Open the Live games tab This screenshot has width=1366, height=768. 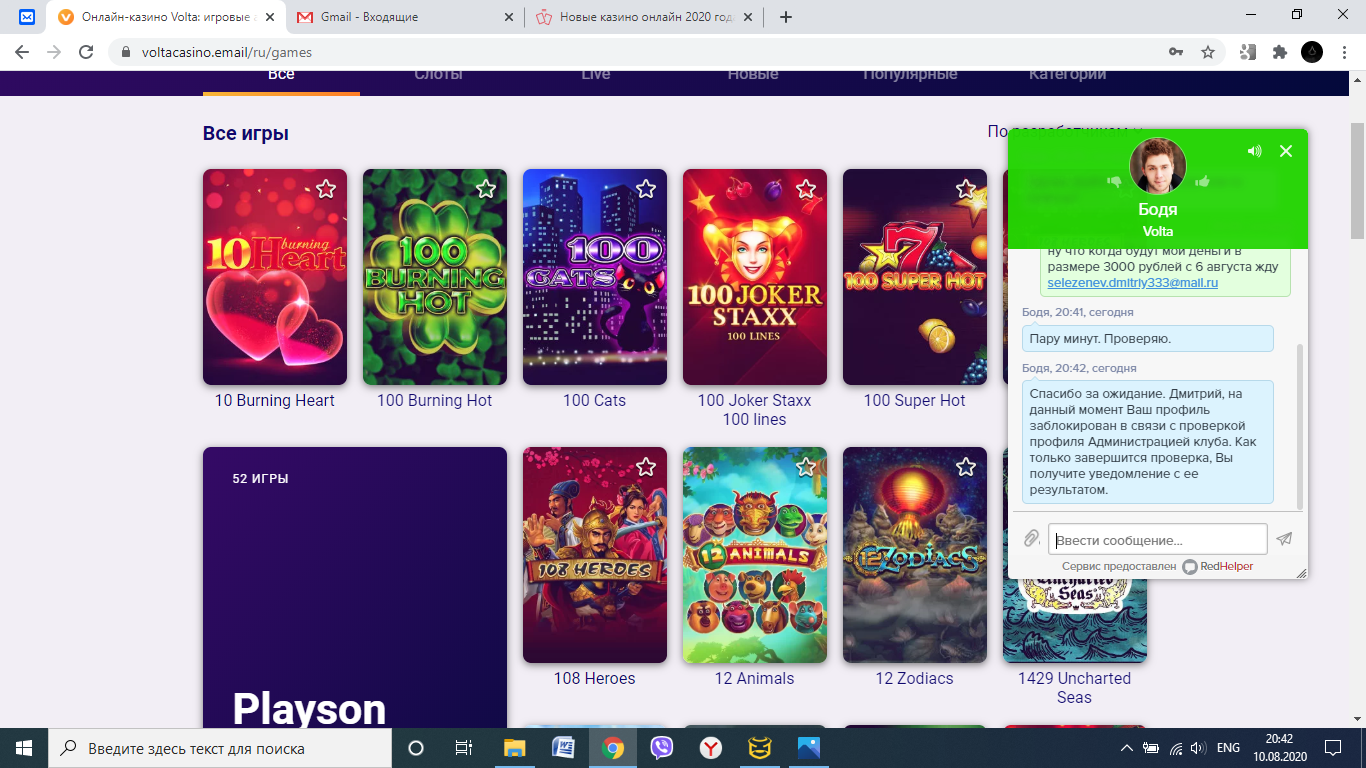pyautogui.click(x=595, y=76)
